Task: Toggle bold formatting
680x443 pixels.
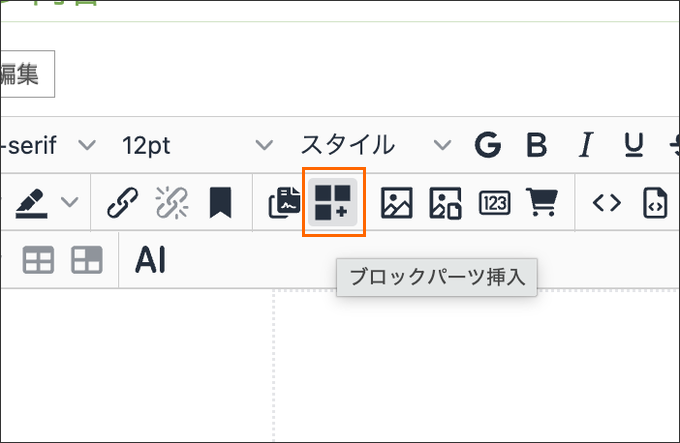Action: pos(537,145)
